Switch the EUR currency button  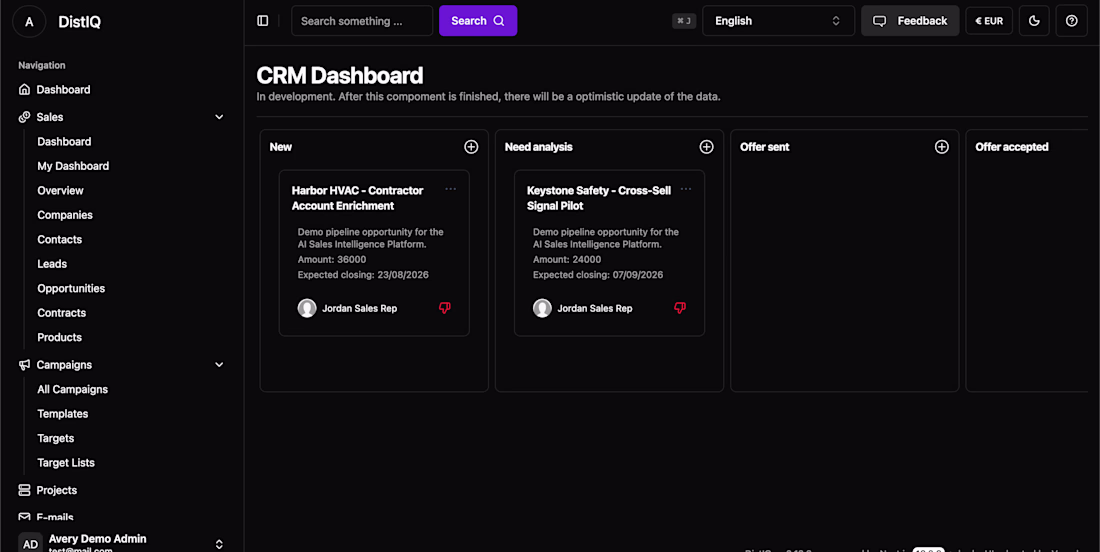pos(989,21)
